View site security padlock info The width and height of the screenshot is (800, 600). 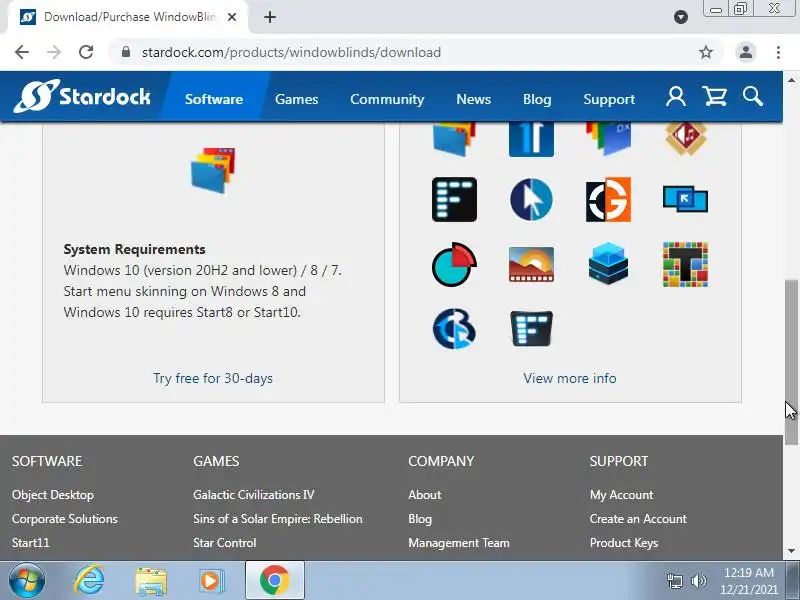pos(126,52)
